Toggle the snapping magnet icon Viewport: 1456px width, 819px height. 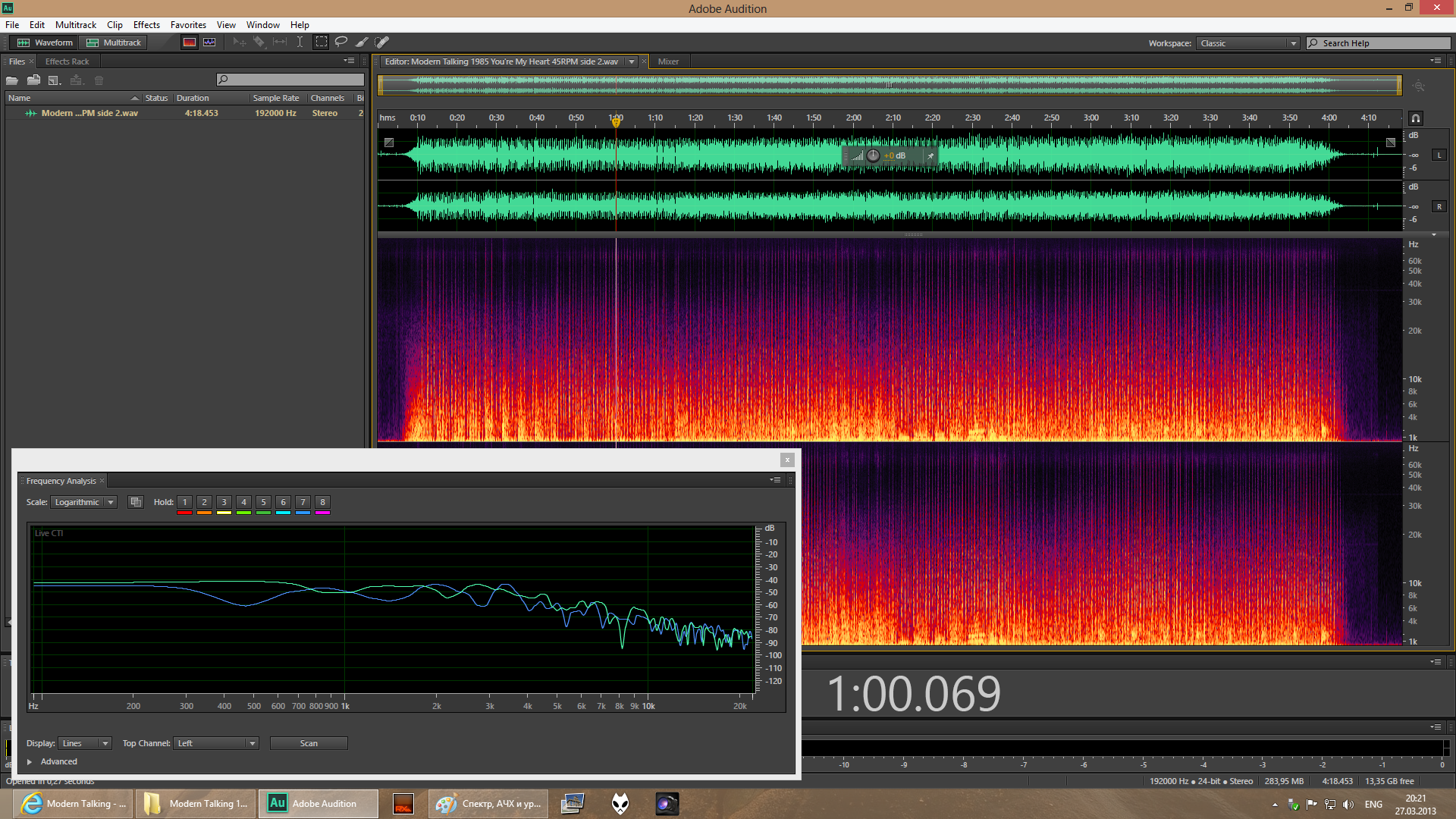tap(1416, 118)
